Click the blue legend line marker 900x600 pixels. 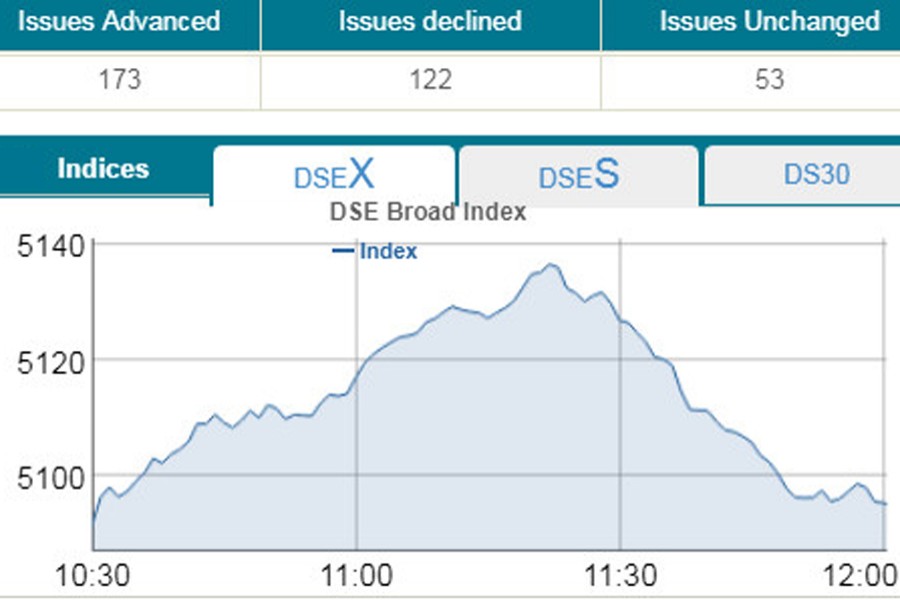(342, 251)
